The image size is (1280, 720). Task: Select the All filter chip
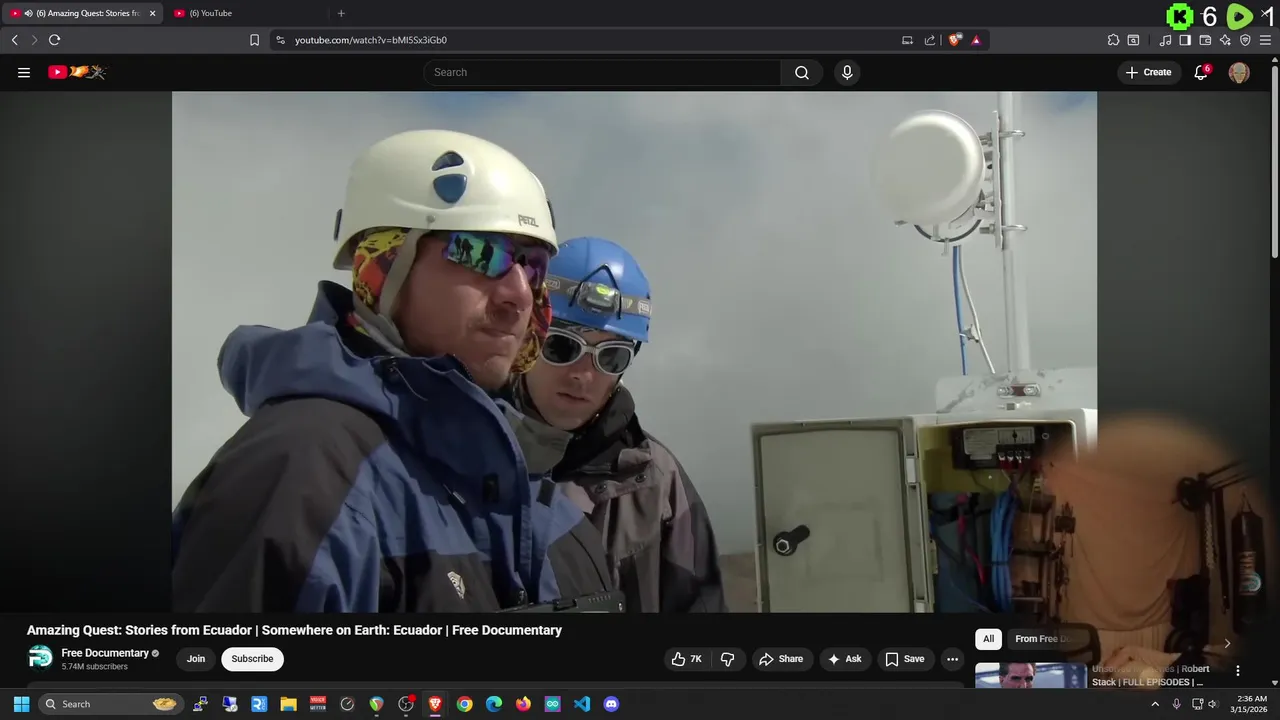(x=988, y=639)
